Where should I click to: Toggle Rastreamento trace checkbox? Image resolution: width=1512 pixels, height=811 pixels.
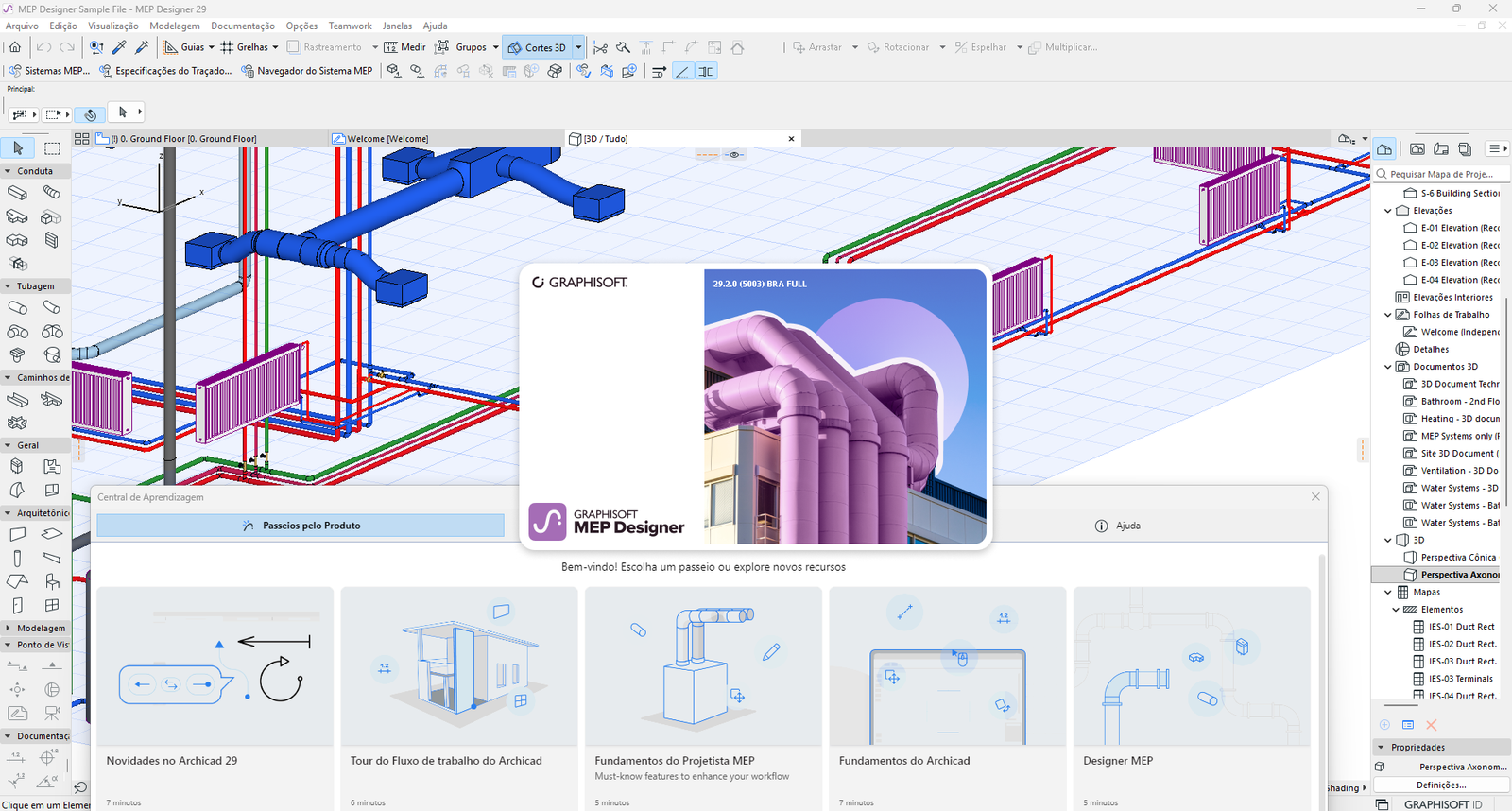293,47
